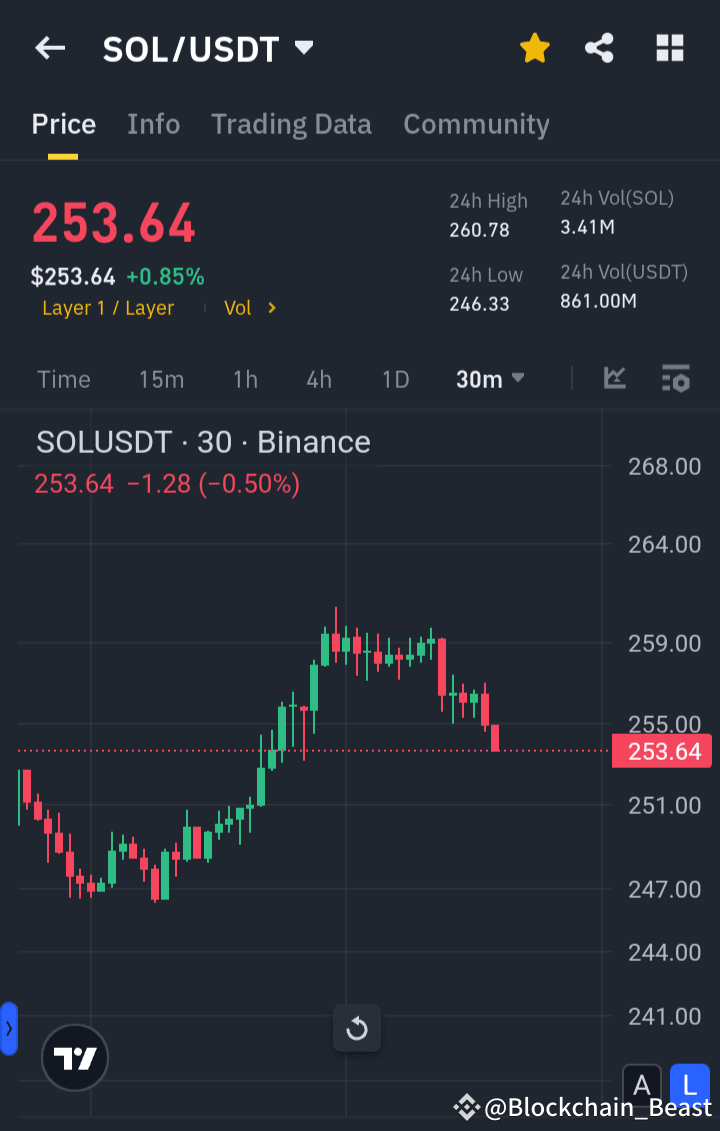This screenshot has width=720, height=1131.
Task: Open the markets grid icon
Action: click(669, 47)
